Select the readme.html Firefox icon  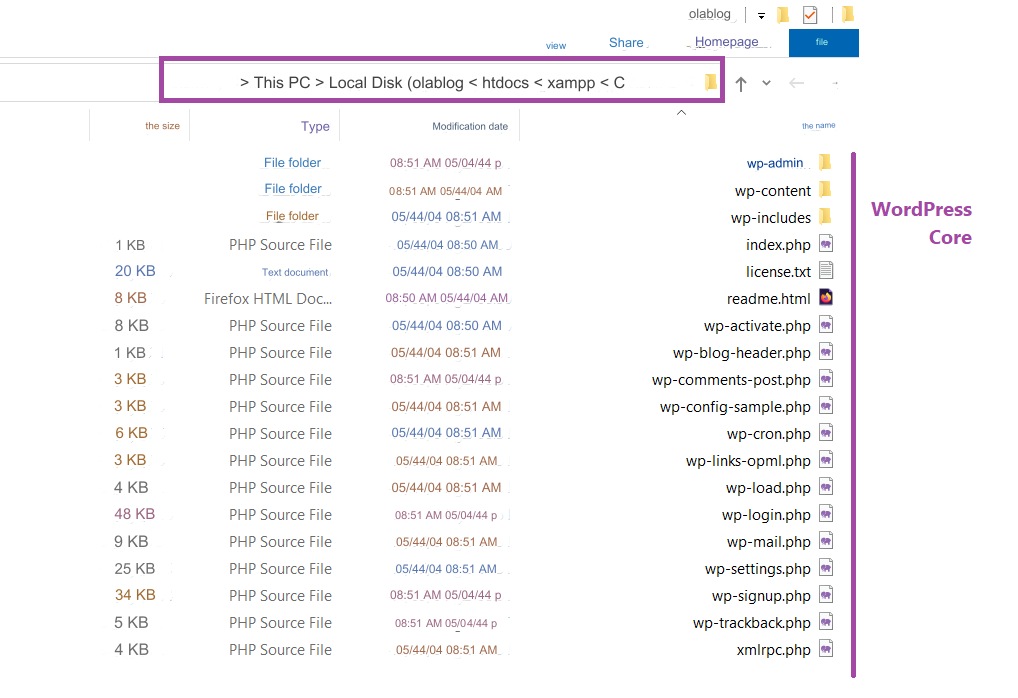coord(826,297)
